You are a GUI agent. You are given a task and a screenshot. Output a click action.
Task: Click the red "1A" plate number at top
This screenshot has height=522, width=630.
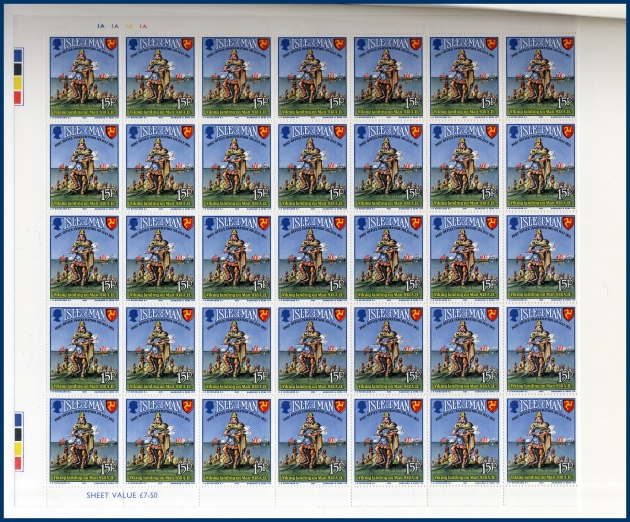144,25
